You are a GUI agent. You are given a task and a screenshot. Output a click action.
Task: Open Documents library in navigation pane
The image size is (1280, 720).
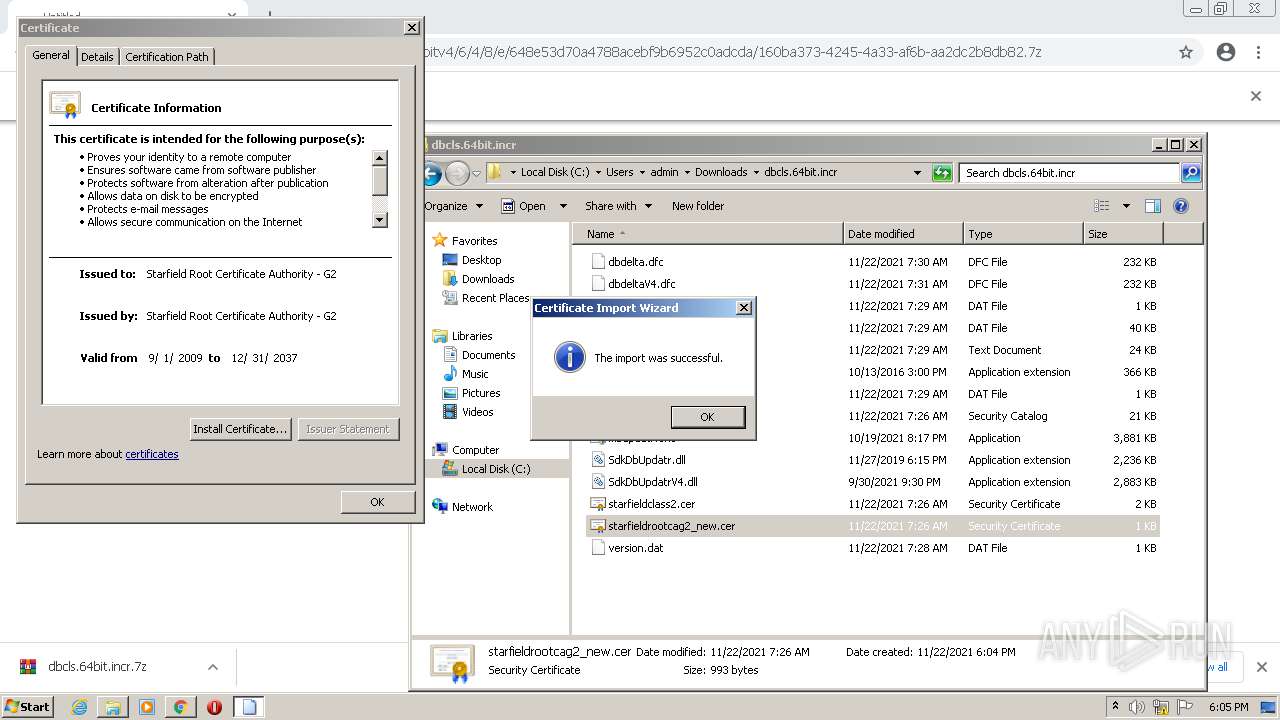click(x=488, y=355)
